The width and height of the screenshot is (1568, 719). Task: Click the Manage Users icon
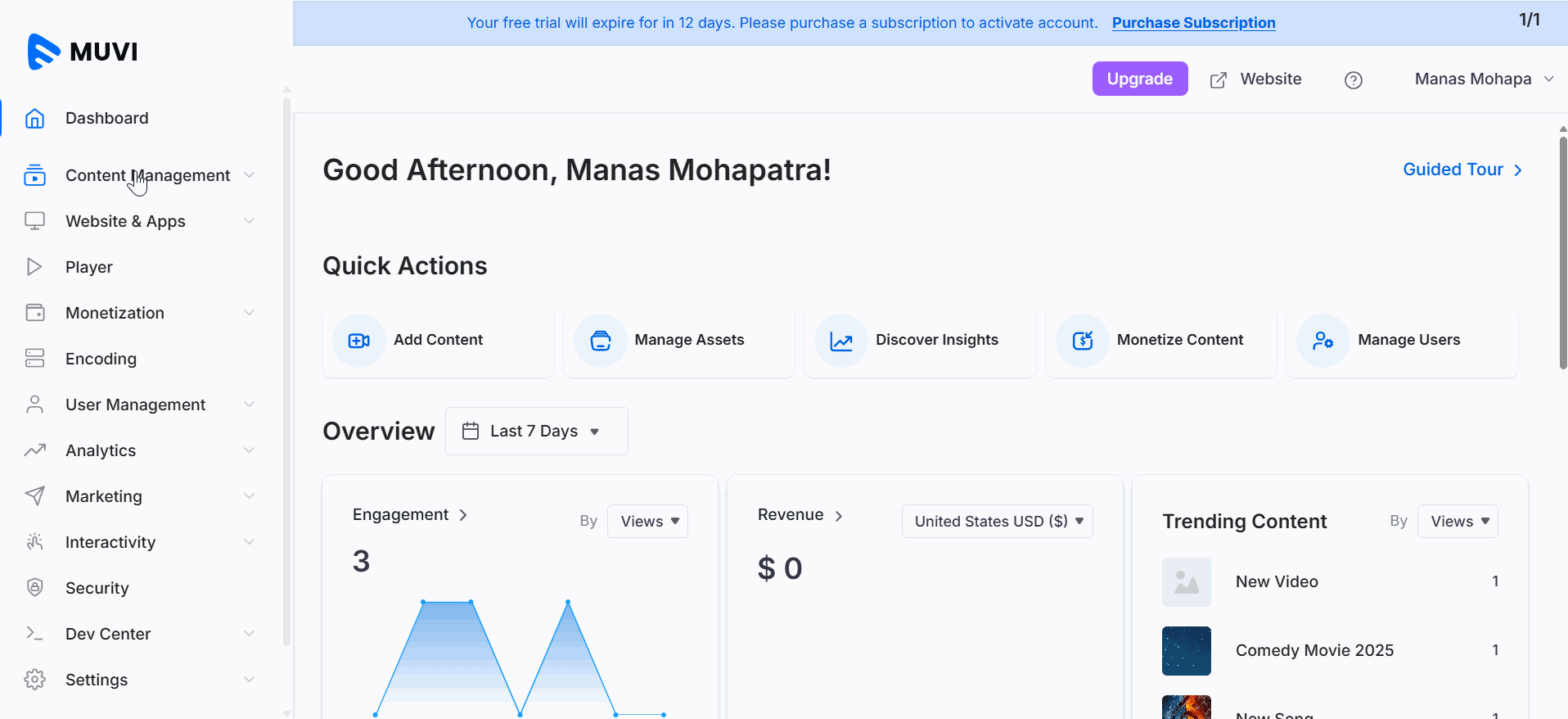pyautogui.click(x=1322, y=341)
